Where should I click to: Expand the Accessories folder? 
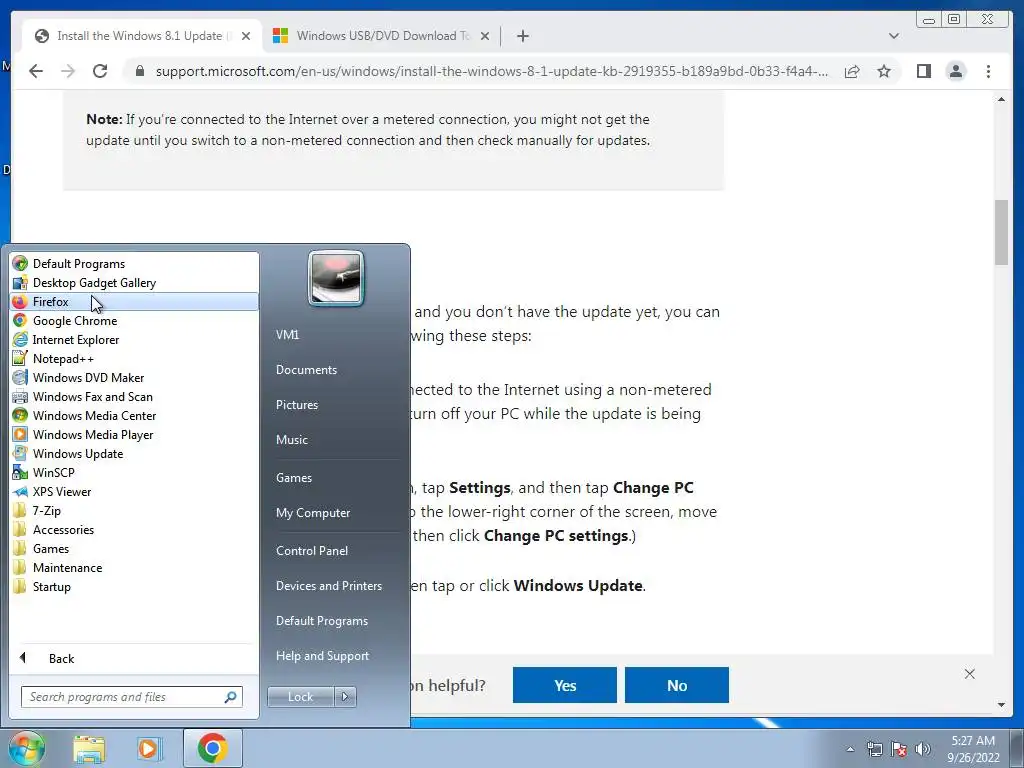point(134,530)
